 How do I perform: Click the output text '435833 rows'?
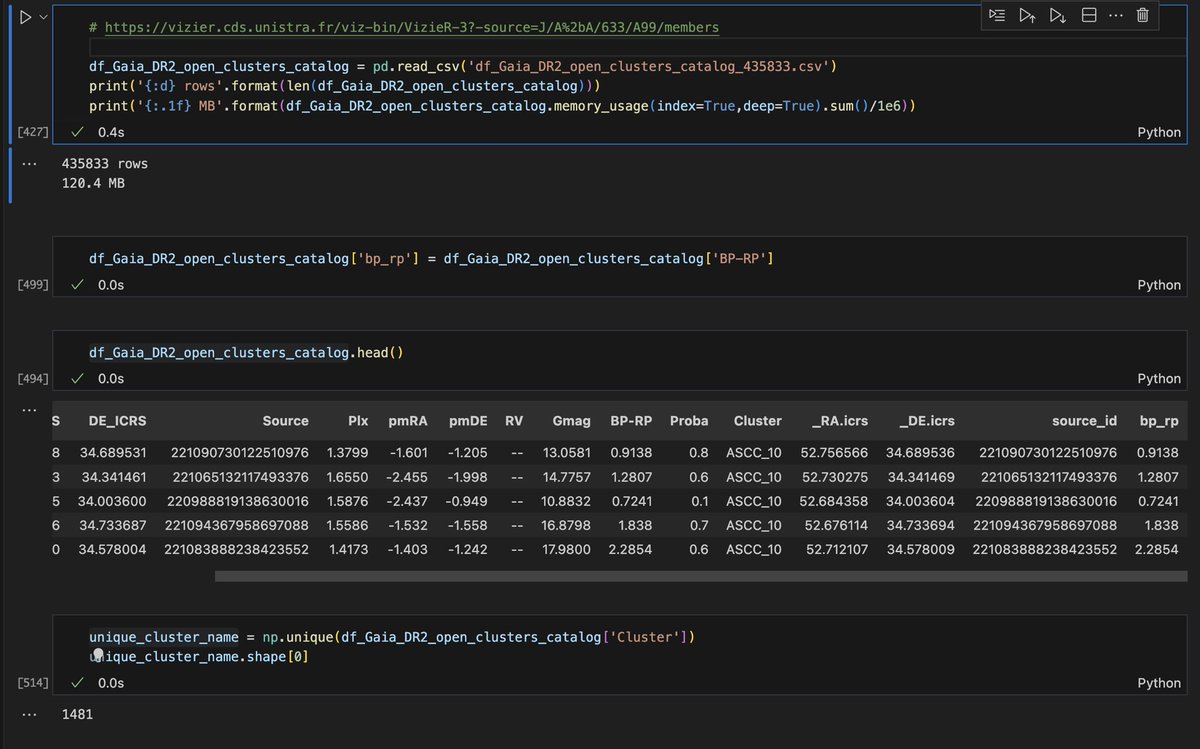coord(104,163)
